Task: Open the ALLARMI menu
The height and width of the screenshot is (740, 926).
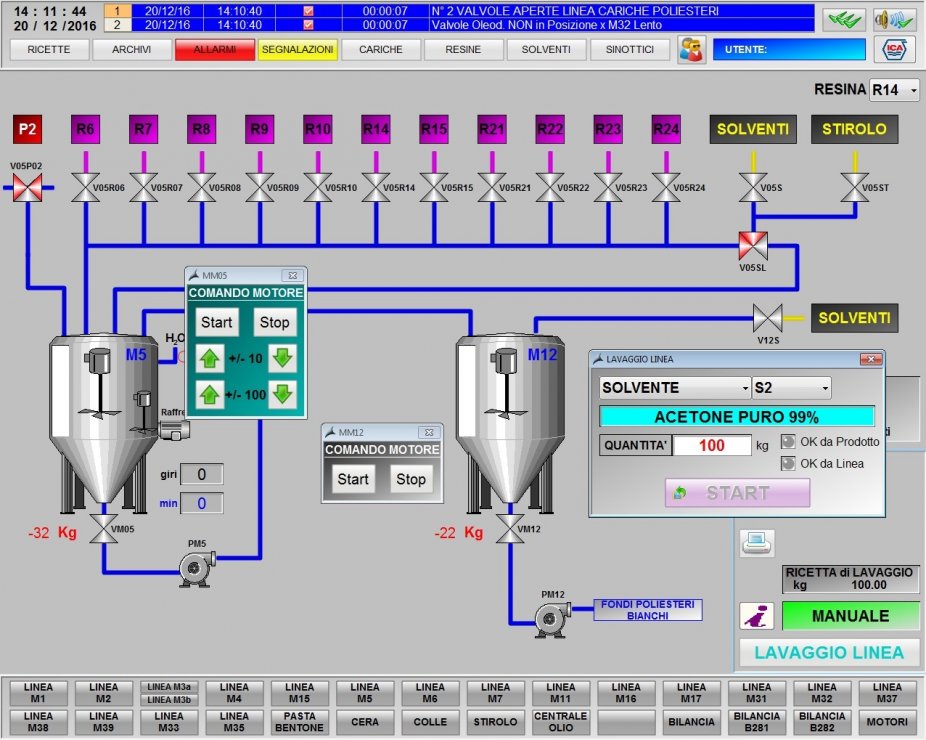Action: coord(214,49)
